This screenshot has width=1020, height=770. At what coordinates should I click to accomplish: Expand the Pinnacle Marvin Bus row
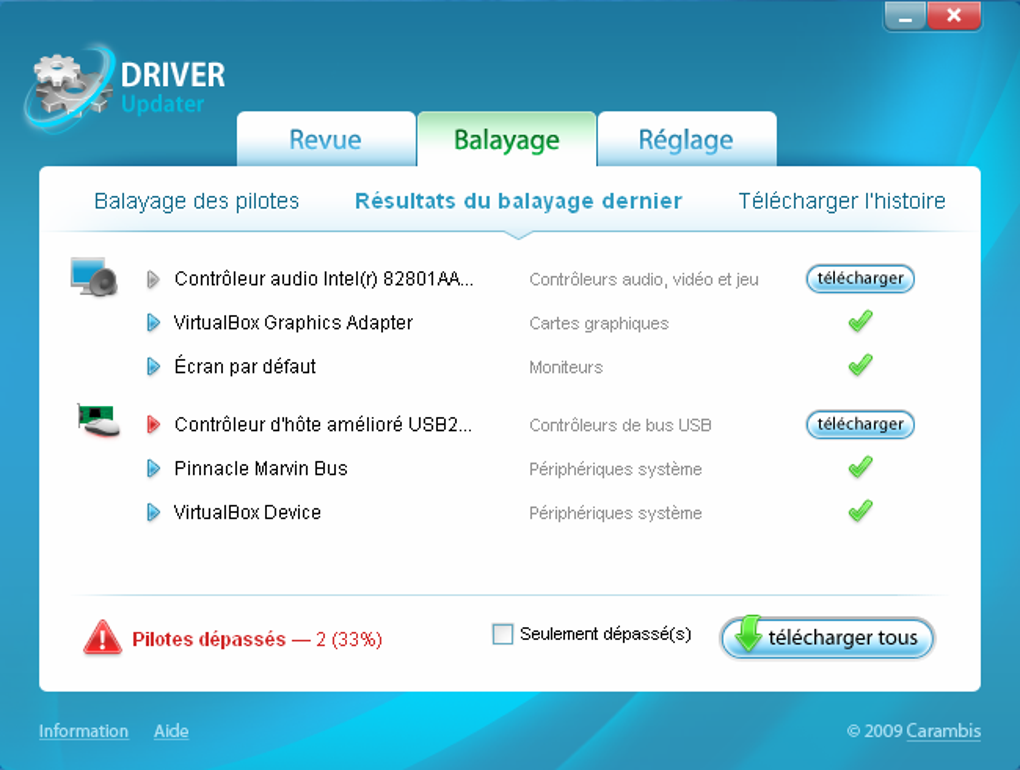pos(153,468)
